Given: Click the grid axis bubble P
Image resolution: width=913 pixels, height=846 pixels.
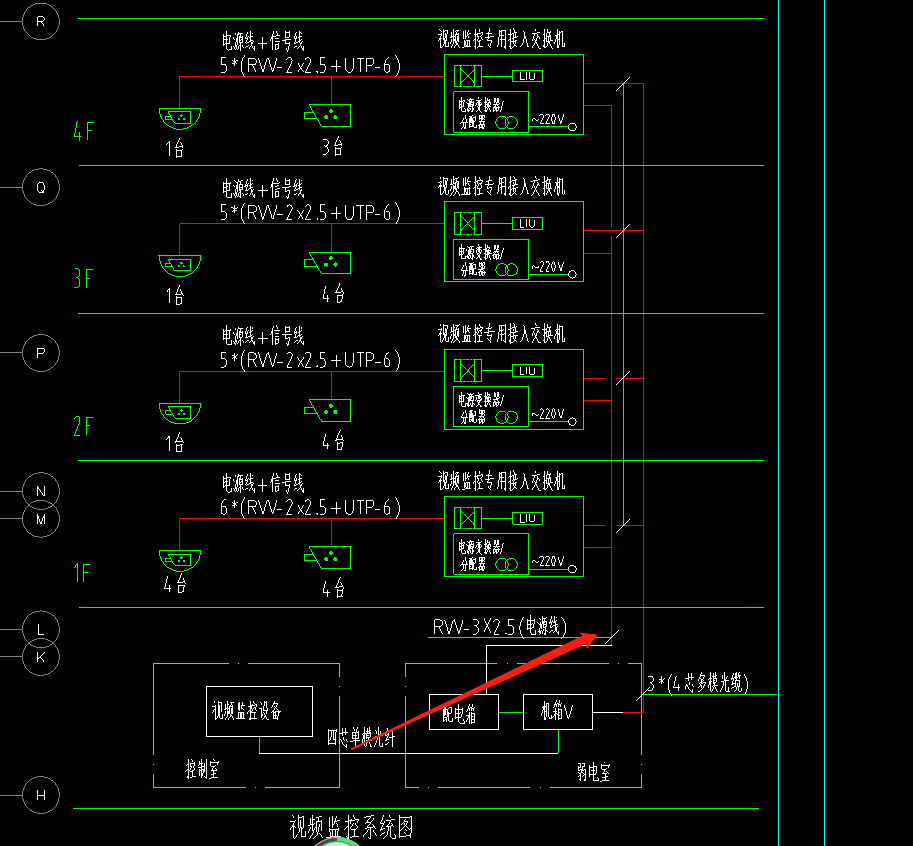Looking at the screenshot, I should (x=41, y=353).
